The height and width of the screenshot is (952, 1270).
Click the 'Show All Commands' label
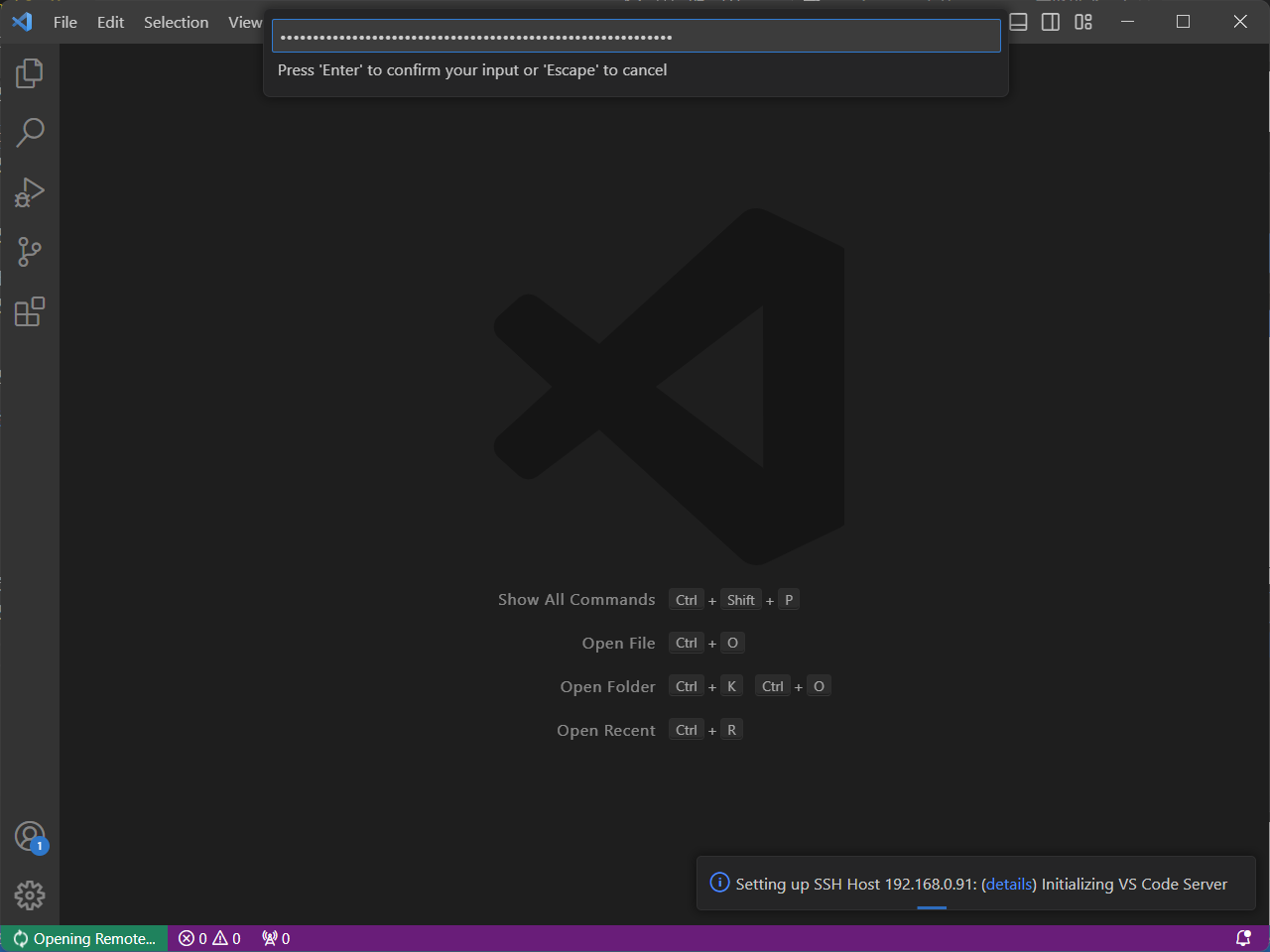(576, 600)
